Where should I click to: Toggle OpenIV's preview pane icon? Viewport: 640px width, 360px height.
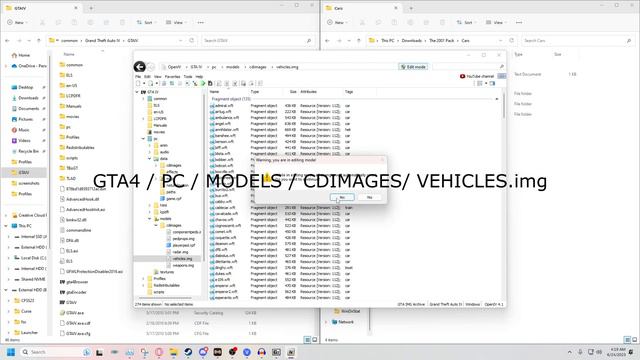(x=492, y=83)
